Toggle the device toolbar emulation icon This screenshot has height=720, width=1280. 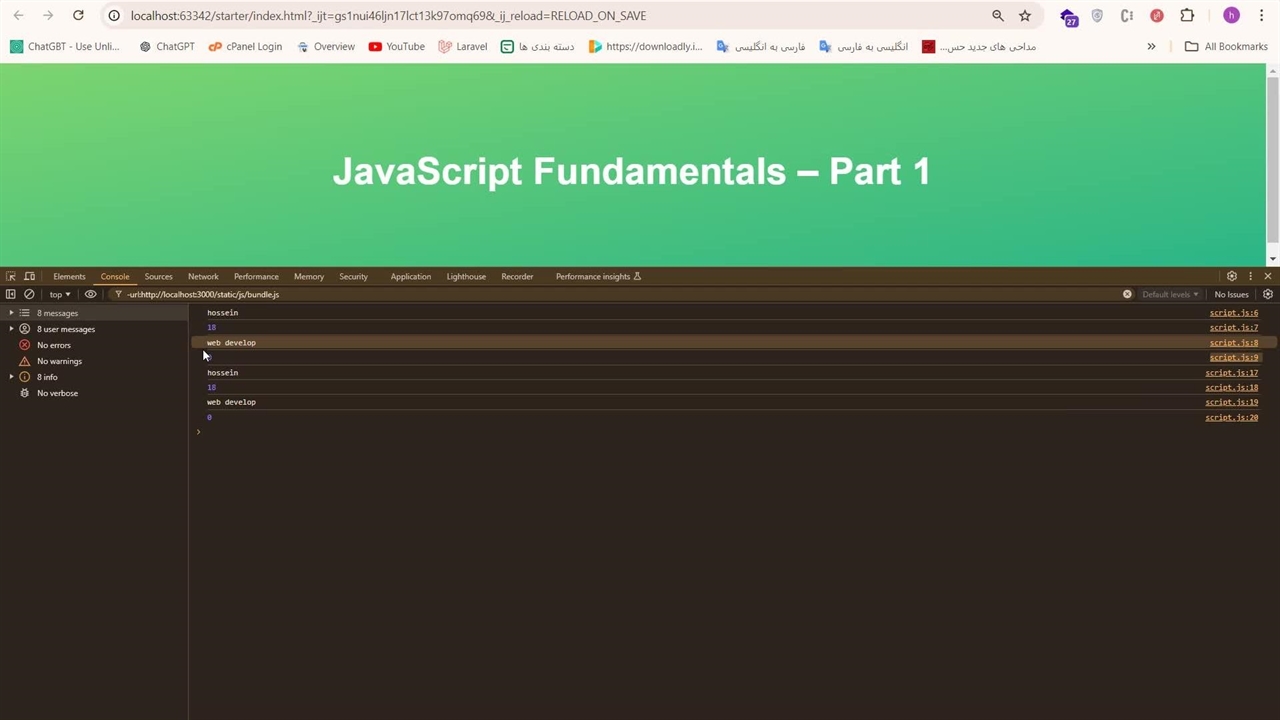tap(30, 277)
